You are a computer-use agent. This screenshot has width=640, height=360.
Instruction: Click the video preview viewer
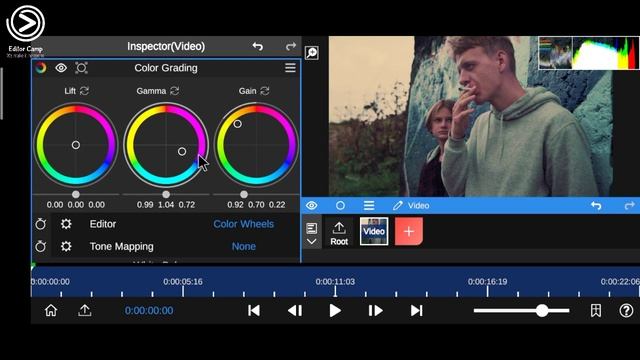[x=470, y=116]
